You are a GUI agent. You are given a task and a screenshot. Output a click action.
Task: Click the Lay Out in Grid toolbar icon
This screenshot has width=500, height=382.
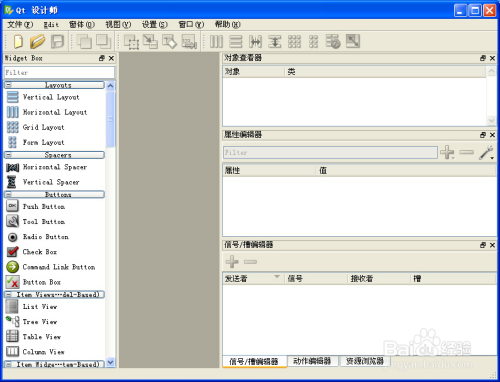pos(294,42)
